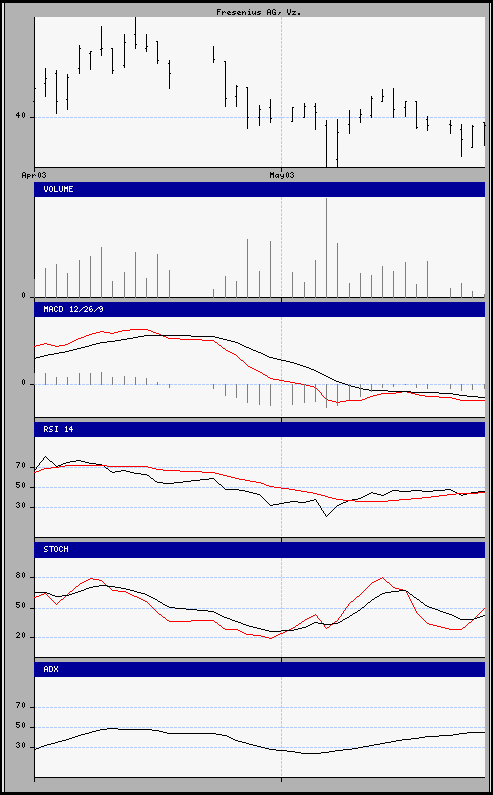493x795 pixels.
Task: Select the STOCH panel header
Action: [x=260, y=550]
